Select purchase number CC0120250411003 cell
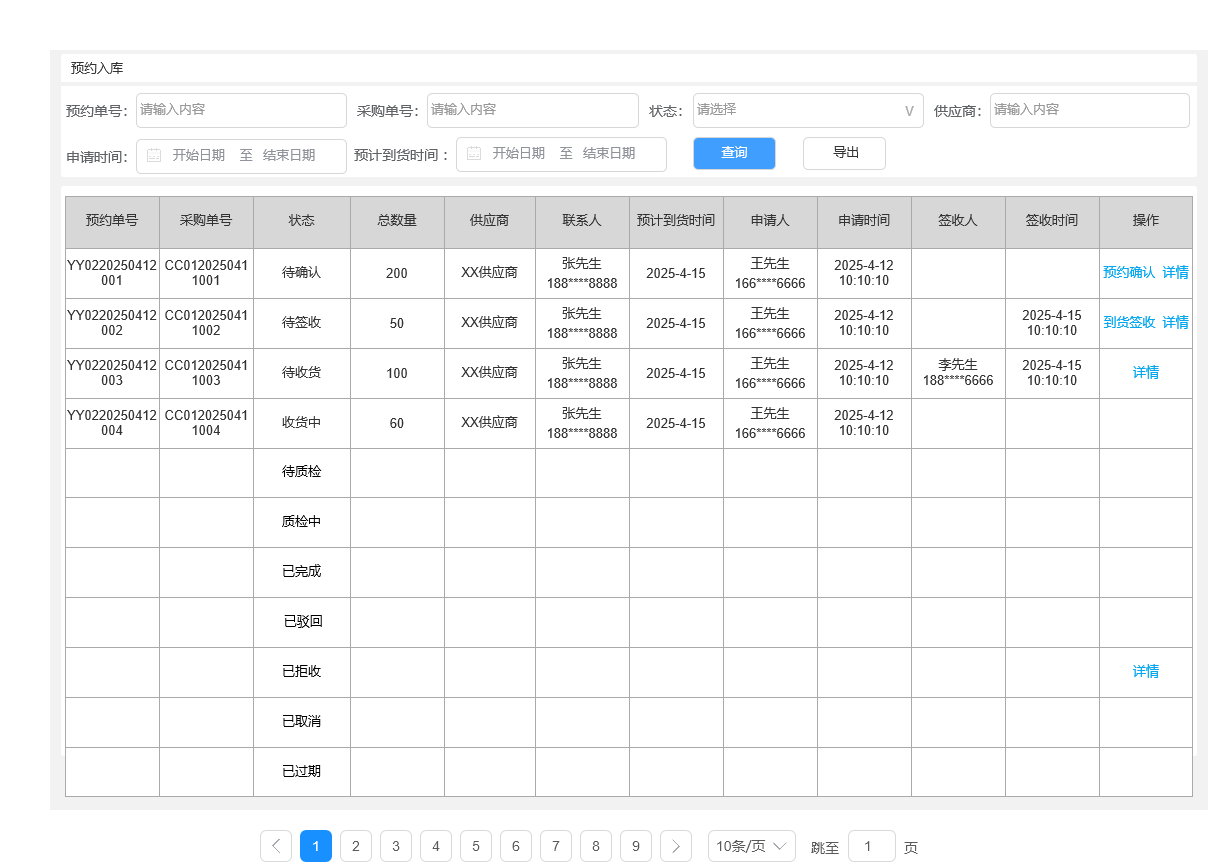 point(206,373)
